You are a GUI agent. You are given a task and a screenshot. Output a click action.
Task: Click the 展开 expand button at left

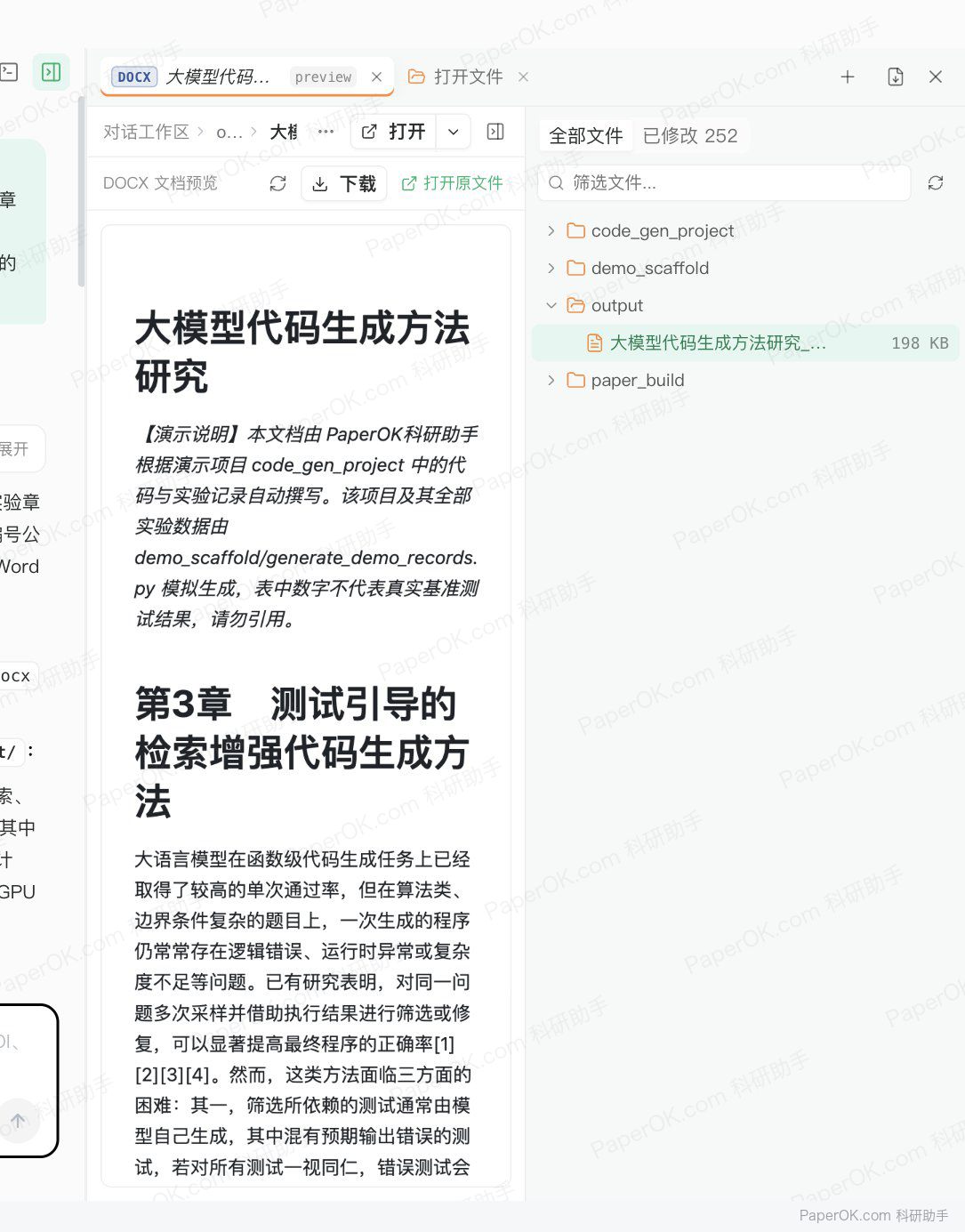(x=16, y=448)
